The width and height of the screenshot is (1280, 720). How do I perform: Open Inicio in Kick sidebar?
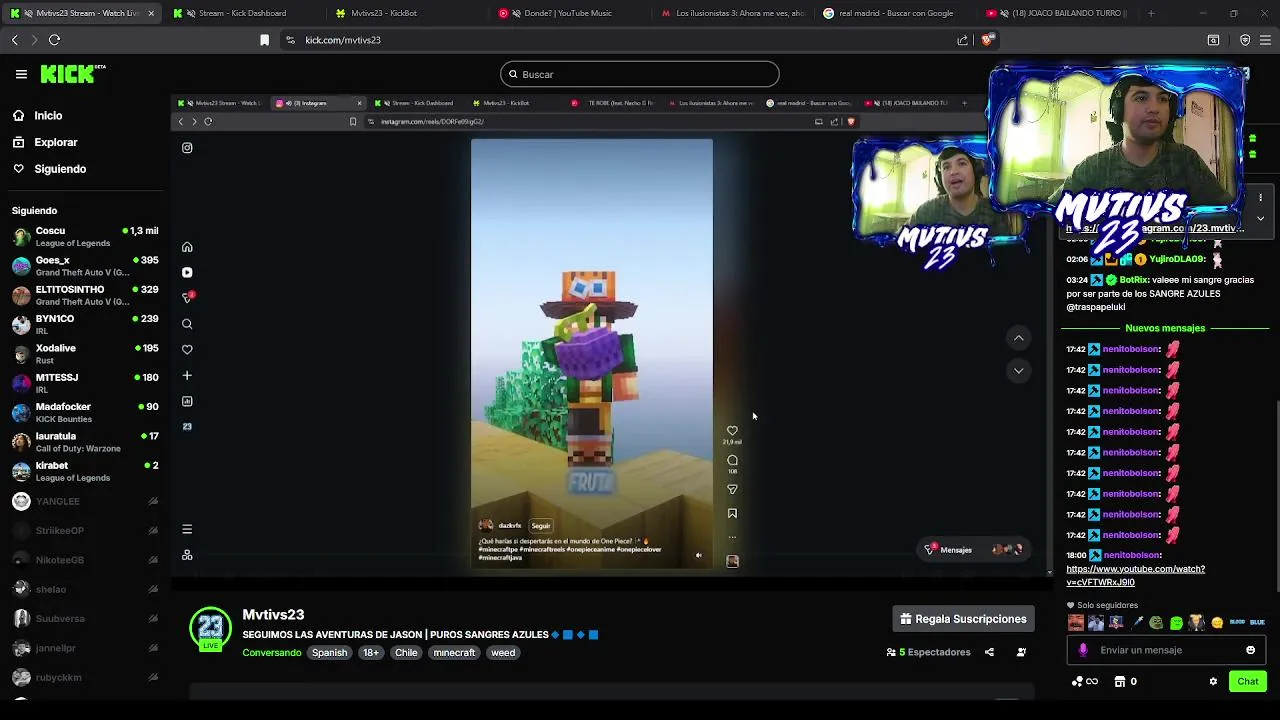click(48, 116)
